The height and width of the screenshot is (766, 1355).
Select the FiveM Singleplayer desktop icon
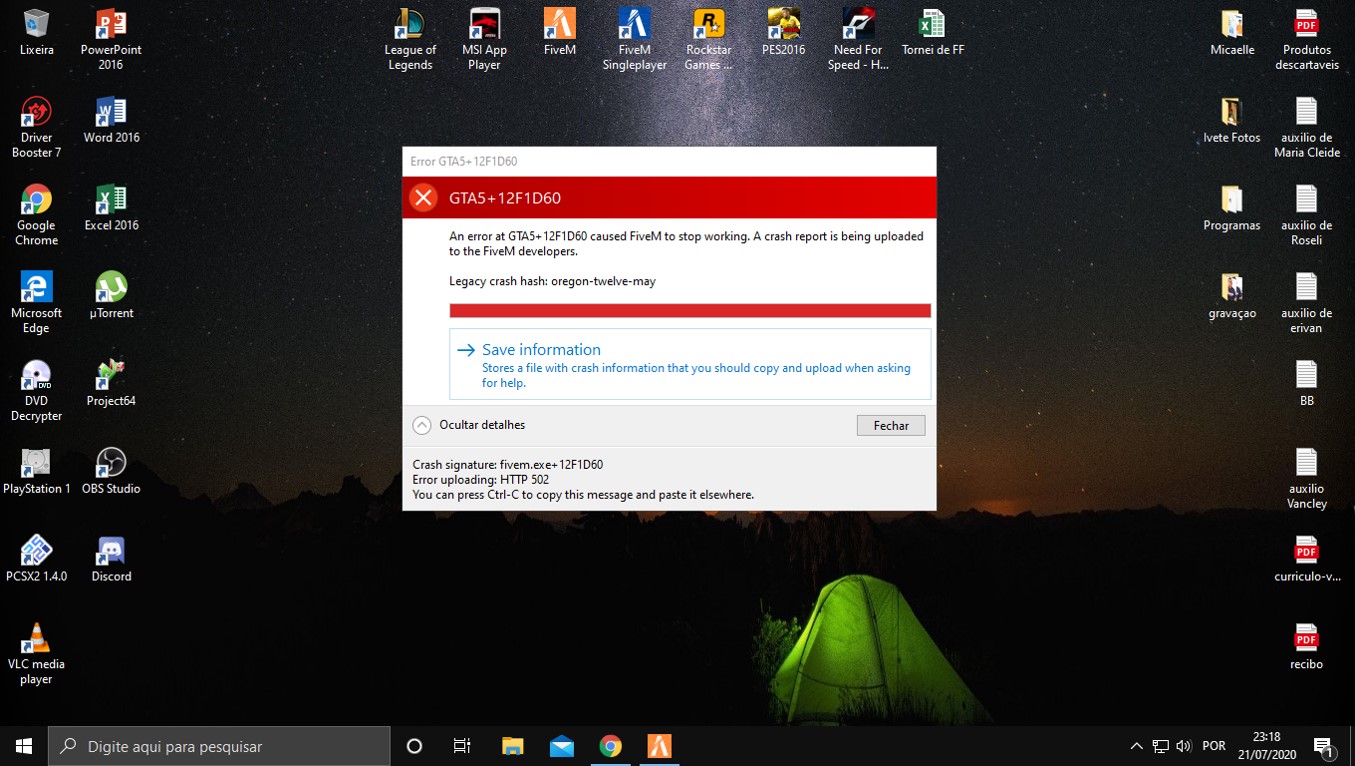(634, 39)
